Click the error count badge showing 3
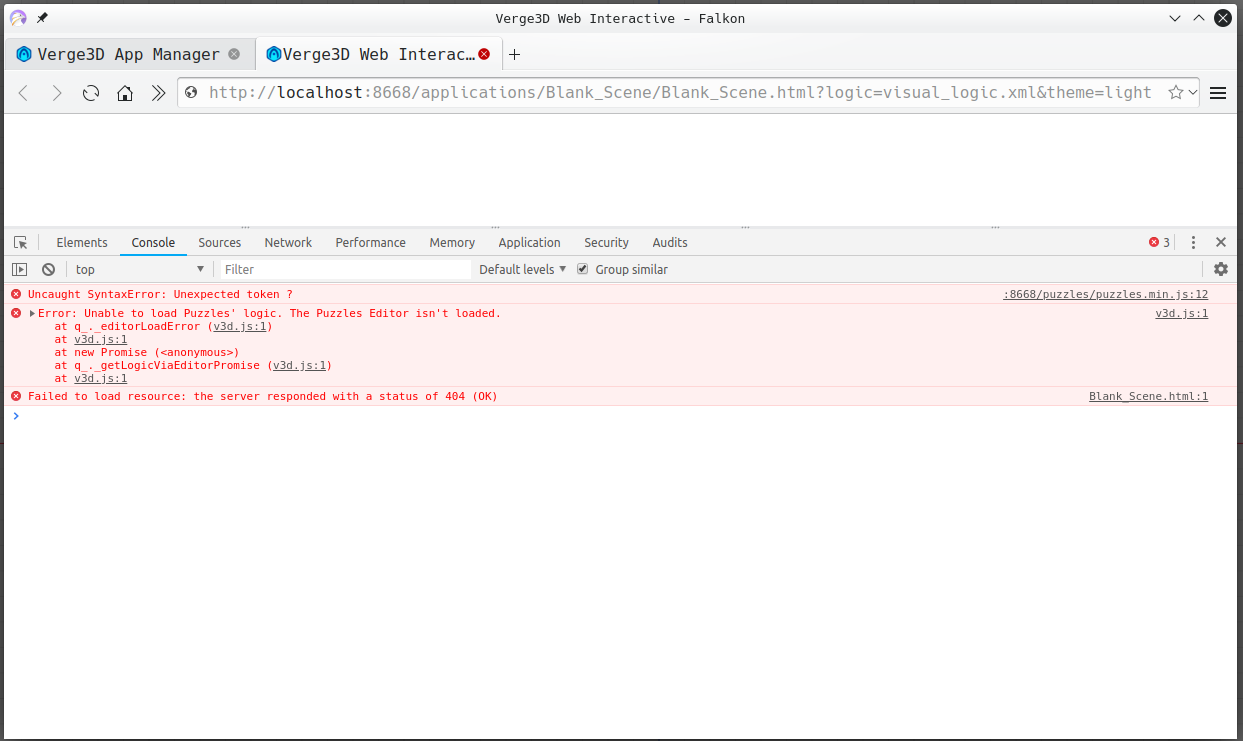The image size is (1243, 741). tap(1160, 242)
